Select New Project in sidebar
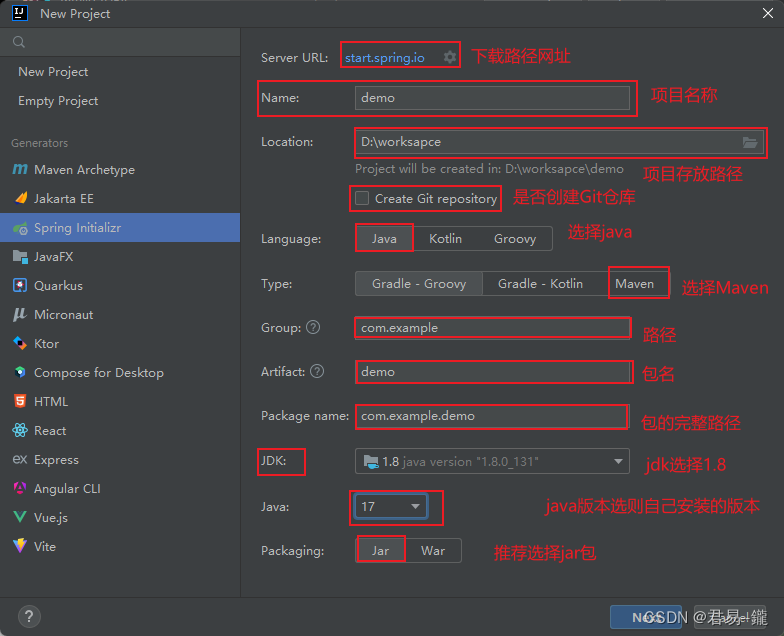This screenshot has width=784, height=636. pos(120,72)
